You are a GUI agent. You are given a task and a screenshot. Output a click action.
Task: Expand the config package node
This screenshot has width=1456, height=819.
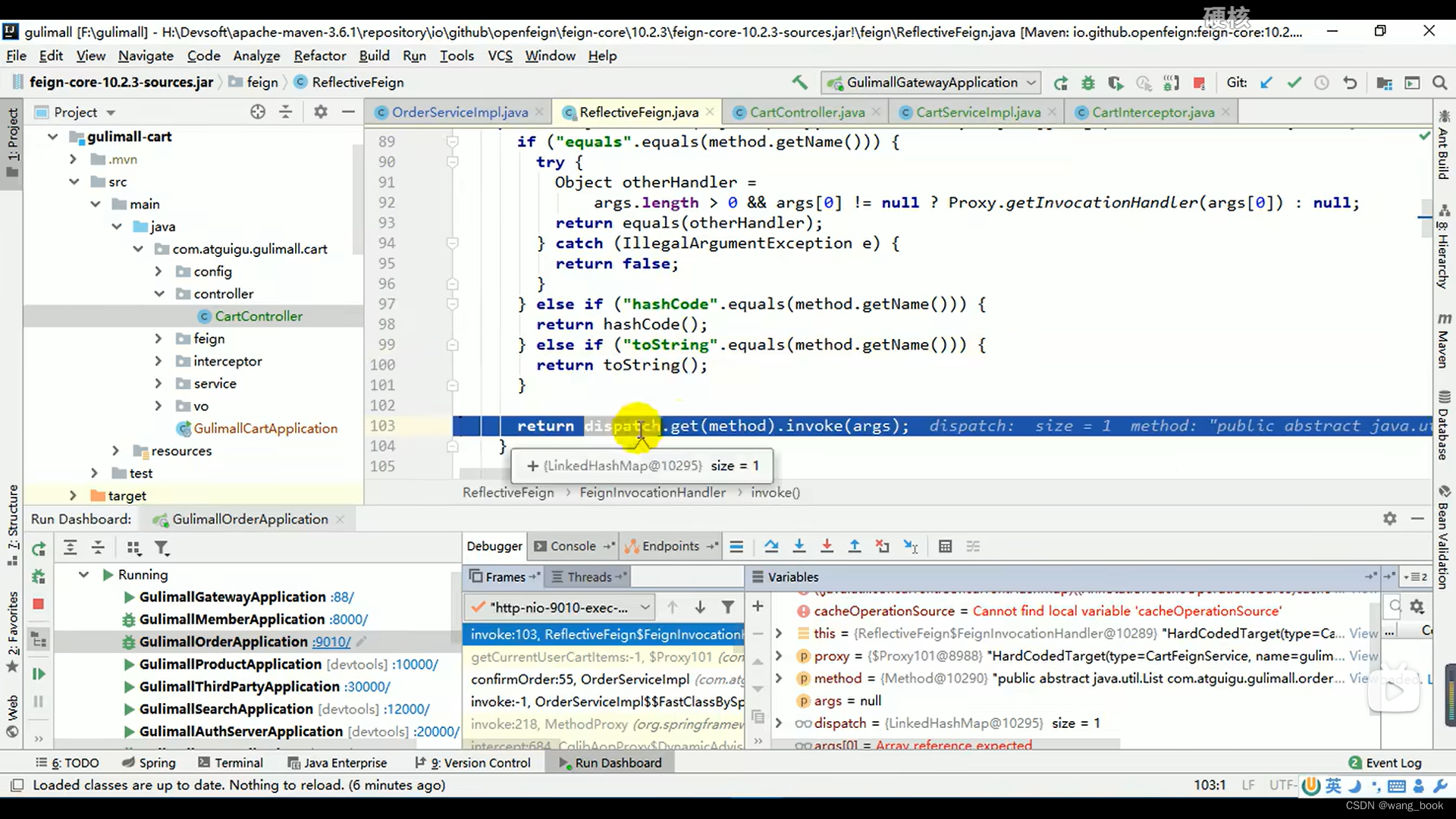[158, 271]
